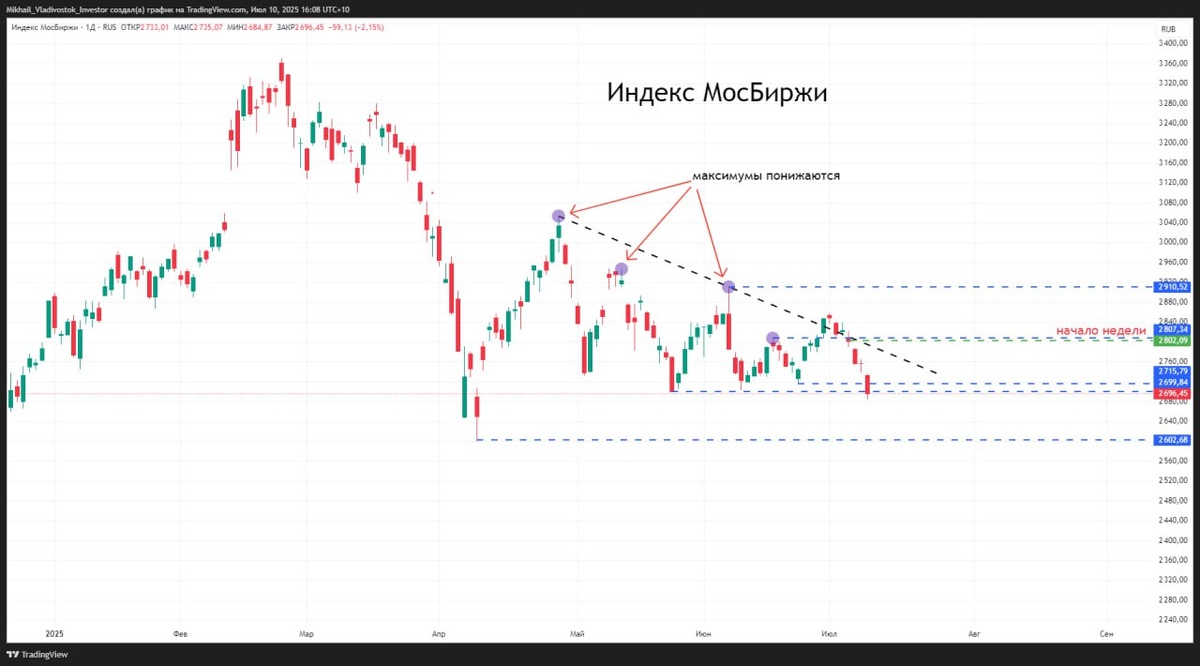Click the 'Май' month on the time axis
This screenshot has height=666, width=1200.
click(x=576, y=634)
